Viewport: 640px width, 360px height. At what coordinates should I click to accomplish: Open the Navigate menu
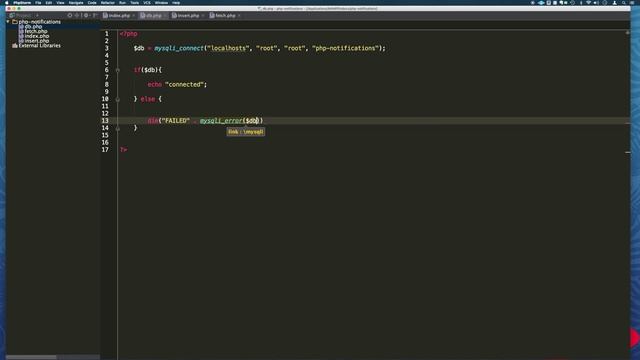(76, 2)
